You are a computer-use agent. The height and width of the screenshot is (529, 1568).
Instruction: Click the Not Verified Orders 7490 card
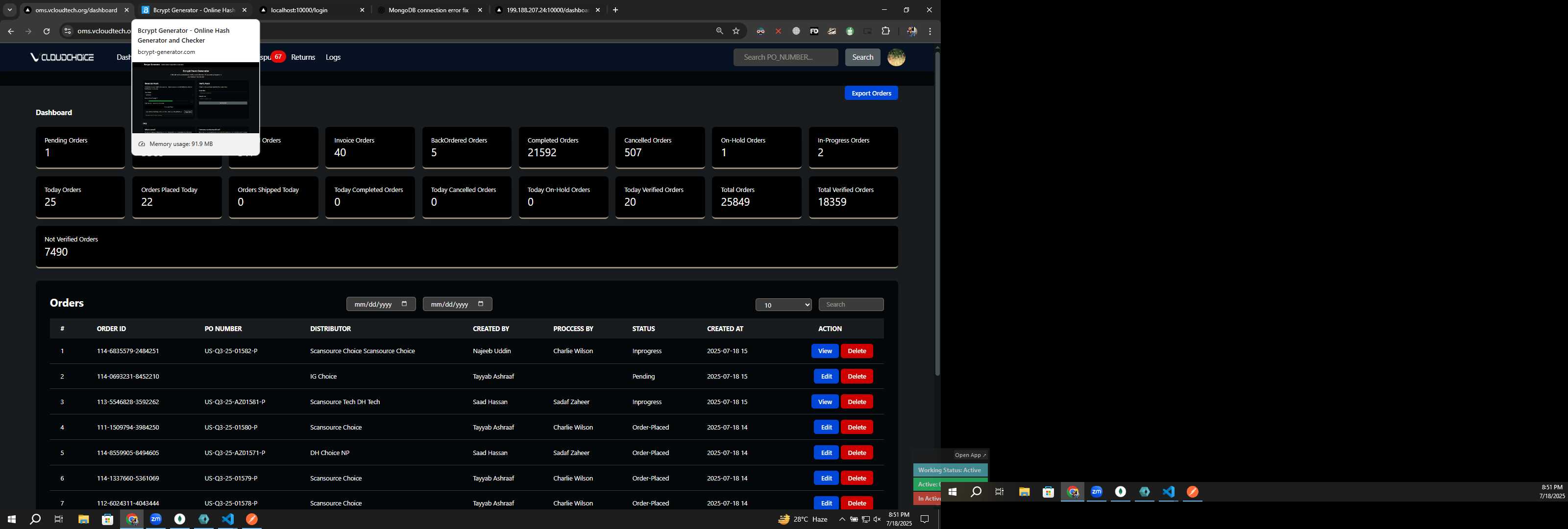coord(466,246)
